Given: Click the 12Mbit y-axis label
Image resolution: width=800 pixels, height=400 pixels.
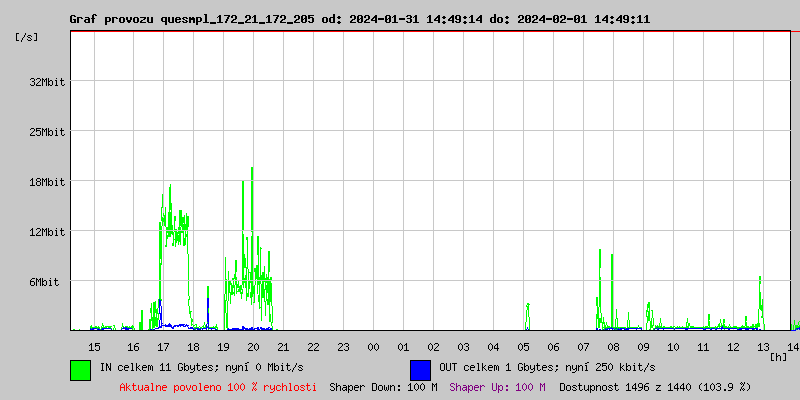Looking at the screenshot, I should pos(47,232).
